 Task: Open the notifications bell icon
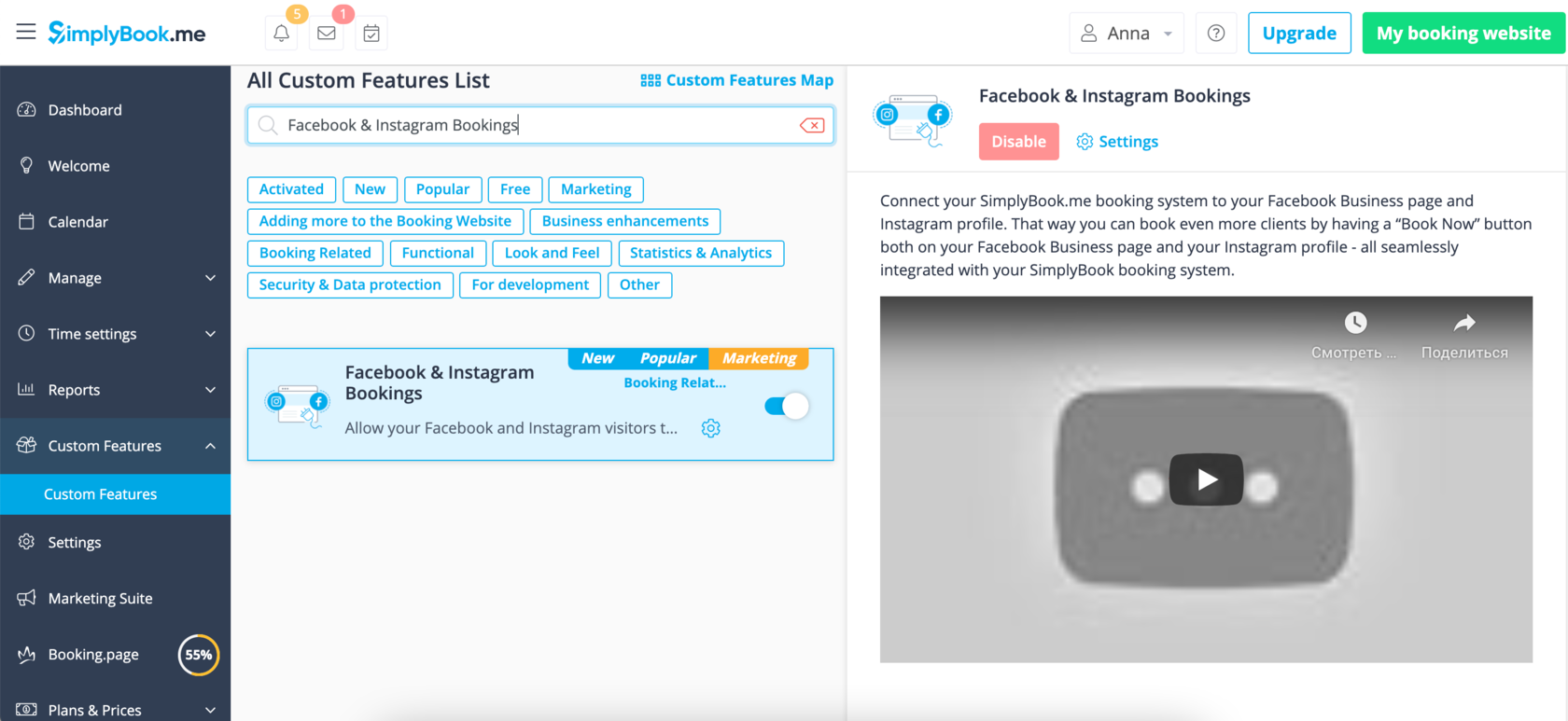click(x=281, y=34)
